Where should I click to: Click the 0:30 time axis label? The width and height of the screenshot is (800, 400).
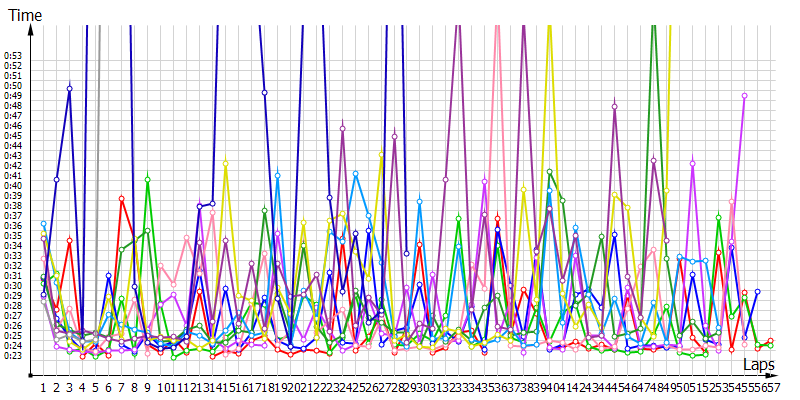pyautogui.click(x=13, y=285)
